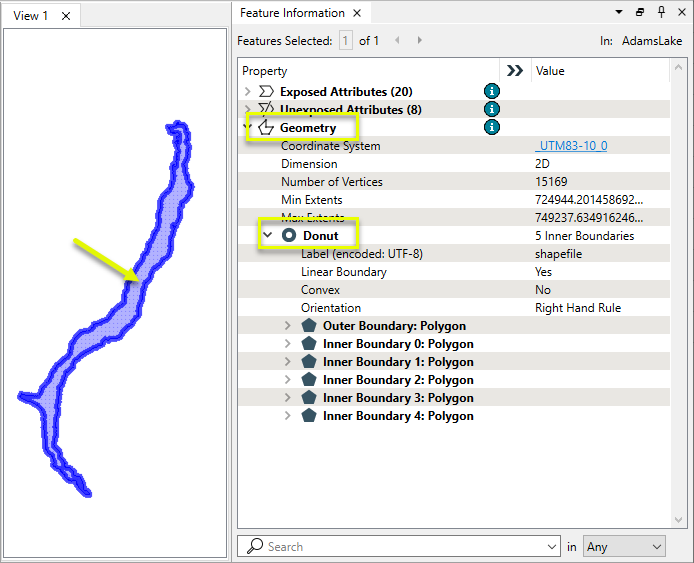Go to the next selected feature arrow
The image size is (694, 563).
point(419,40)
